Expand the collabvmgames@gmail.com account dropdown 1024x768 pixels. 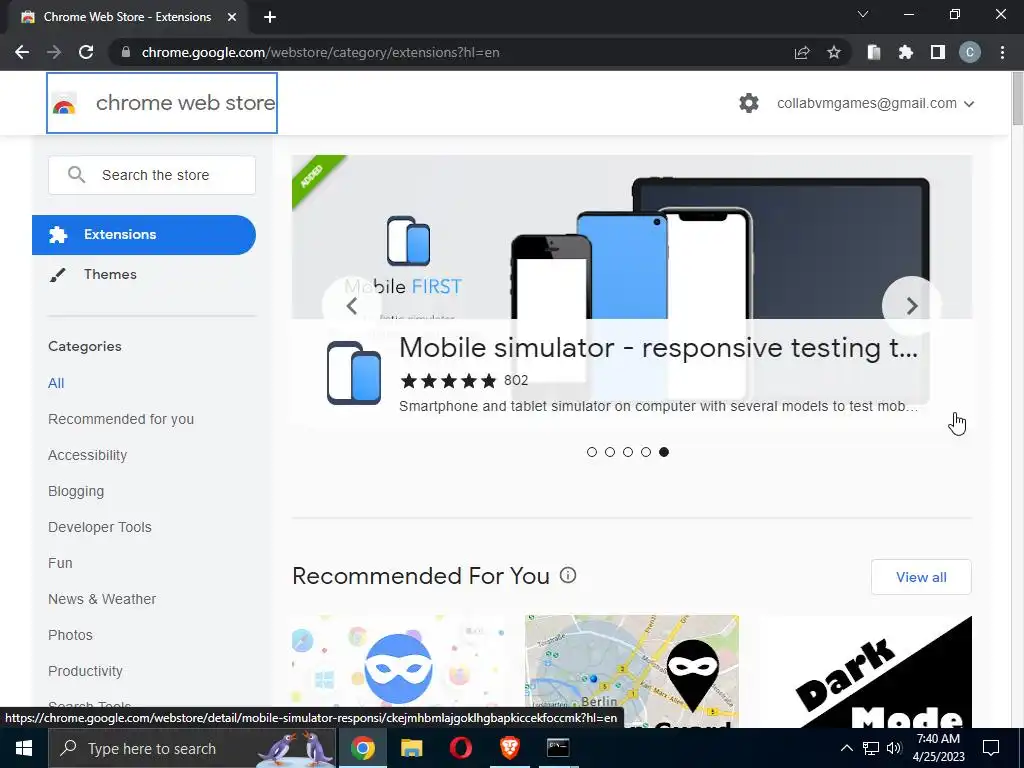pos(875,103)
